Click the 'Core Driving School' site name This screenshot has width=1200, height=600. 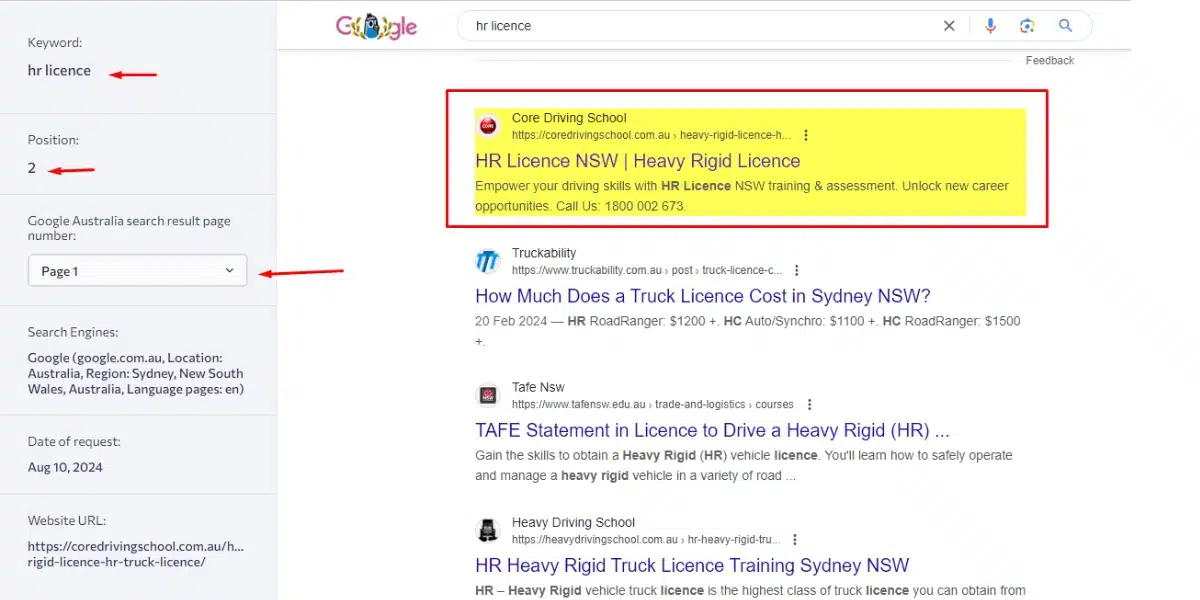(569, 118)
